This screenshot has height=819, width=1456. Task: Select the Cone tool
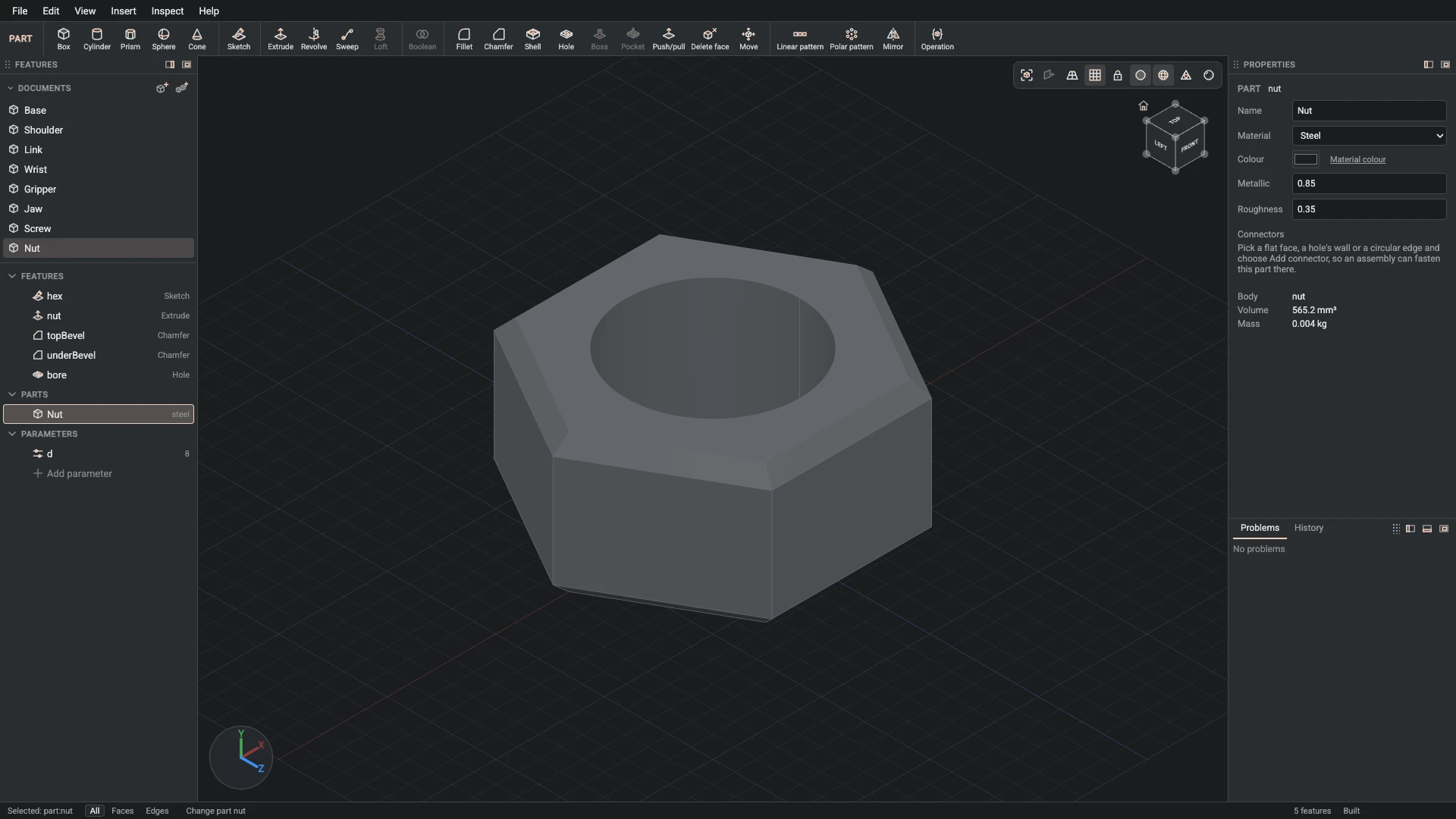(x=197, y=39)
